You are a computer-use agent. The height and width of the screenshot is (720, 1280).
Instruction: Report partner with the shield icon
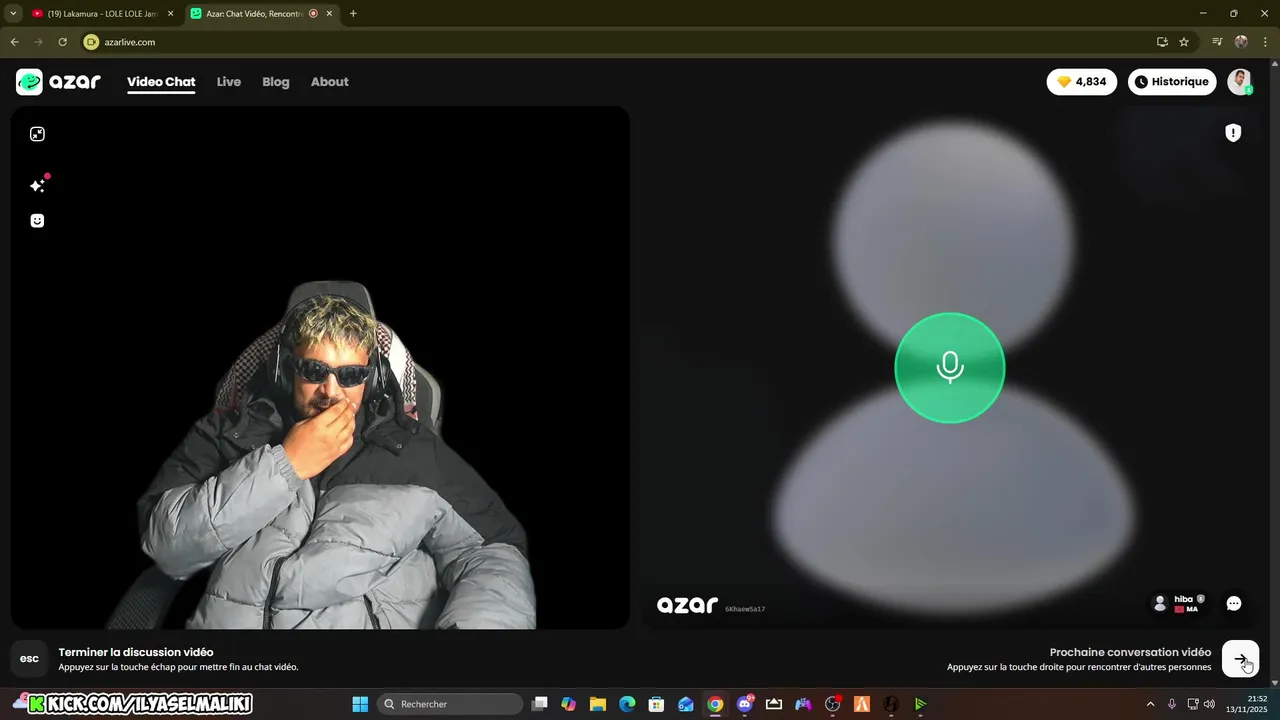point(1233,133)
